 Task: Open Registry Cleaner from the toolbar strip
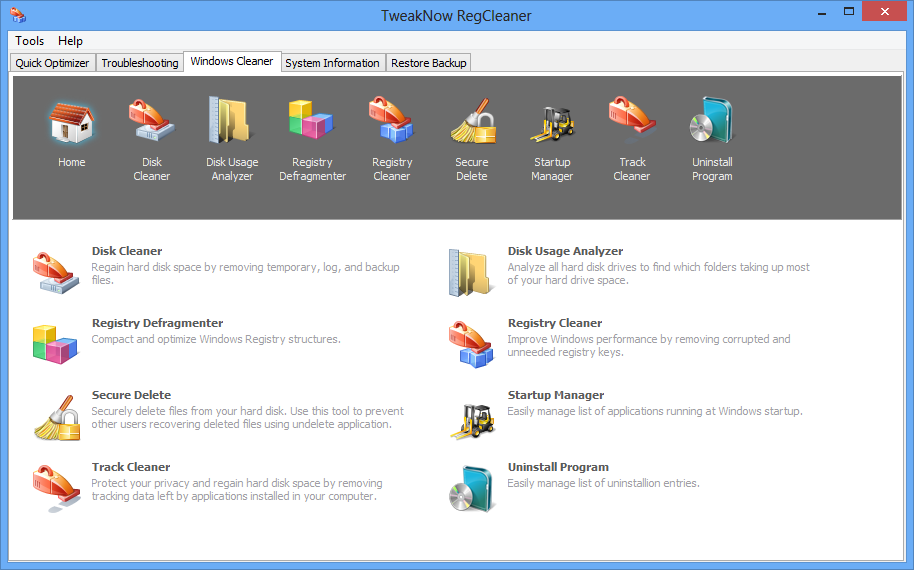[392, 120]
